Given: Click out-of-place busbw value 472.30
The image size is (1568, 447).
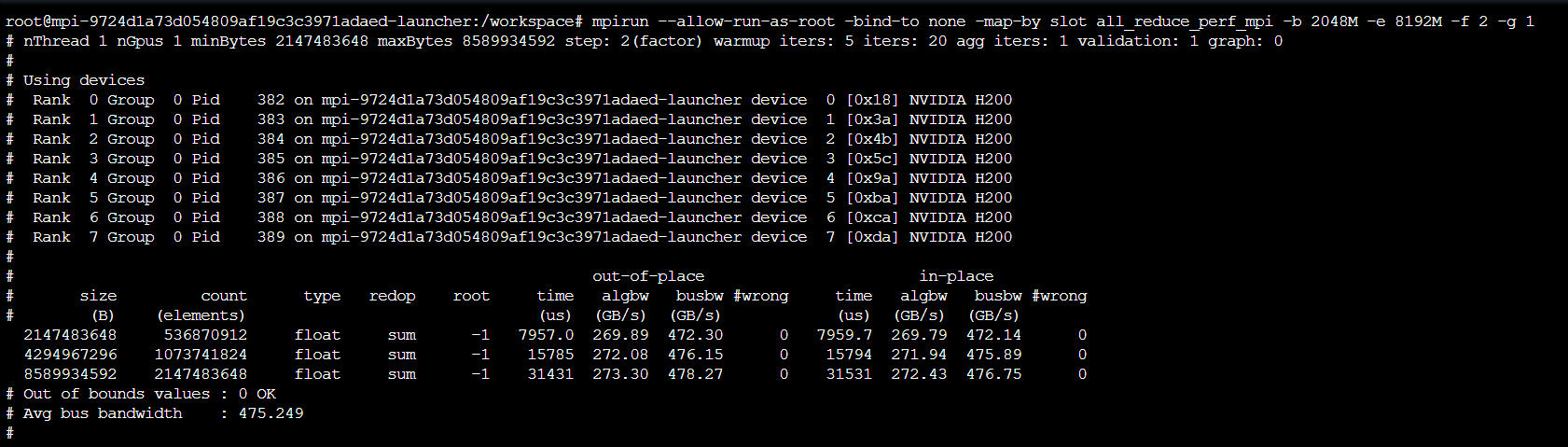Looking at the screenshot, I should tap(695, 335).
